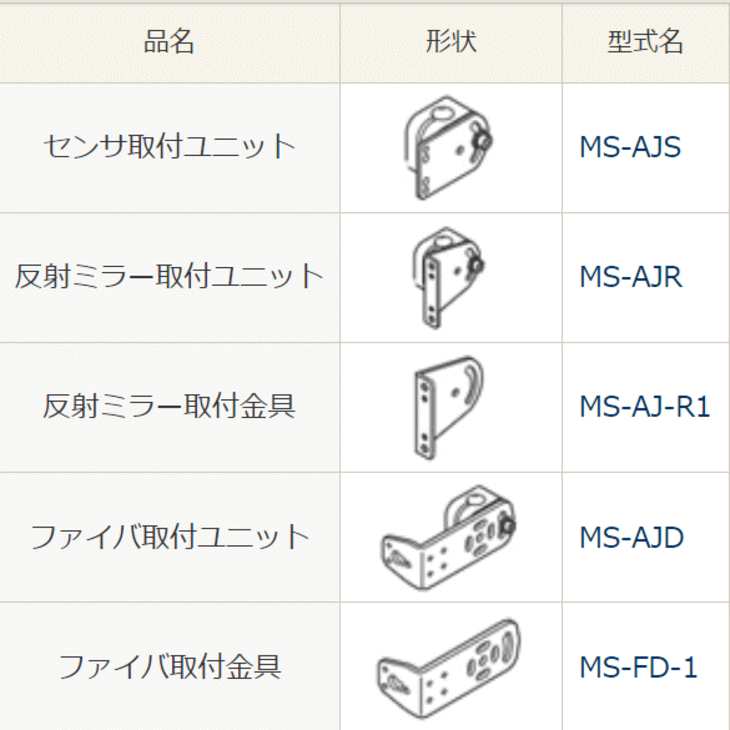Click the MS-AJD fiber unit drawing
This screenshot has width=730, height=730.
448,538
